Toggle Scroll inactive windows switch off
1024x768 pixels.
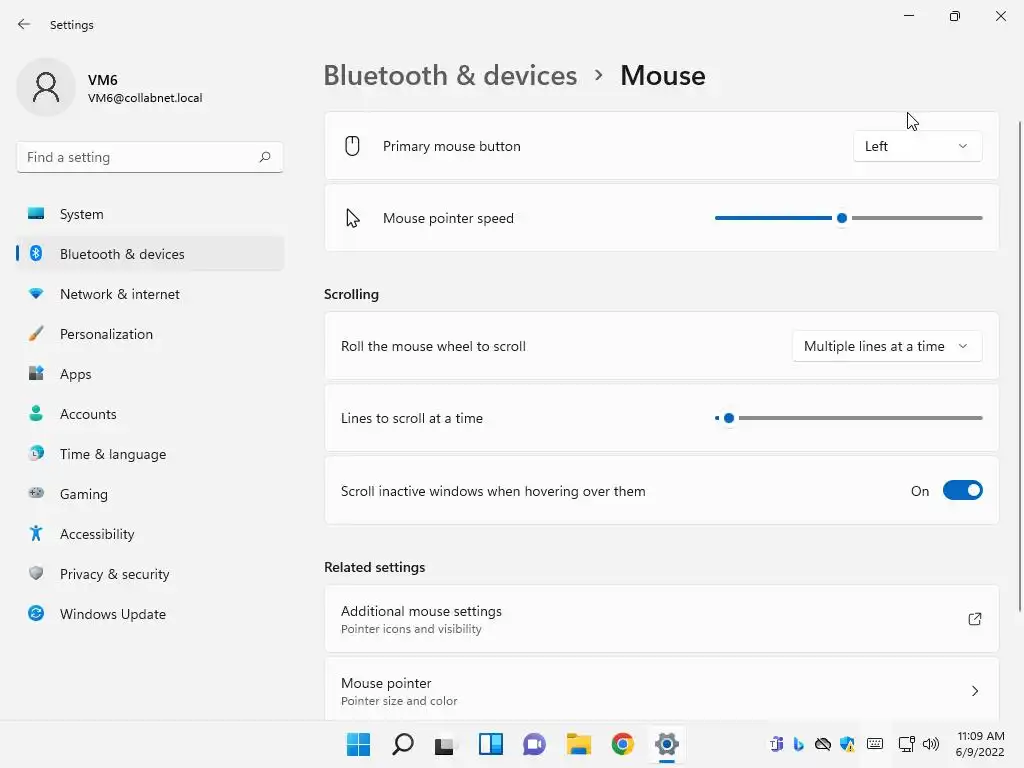click(962, 491)
